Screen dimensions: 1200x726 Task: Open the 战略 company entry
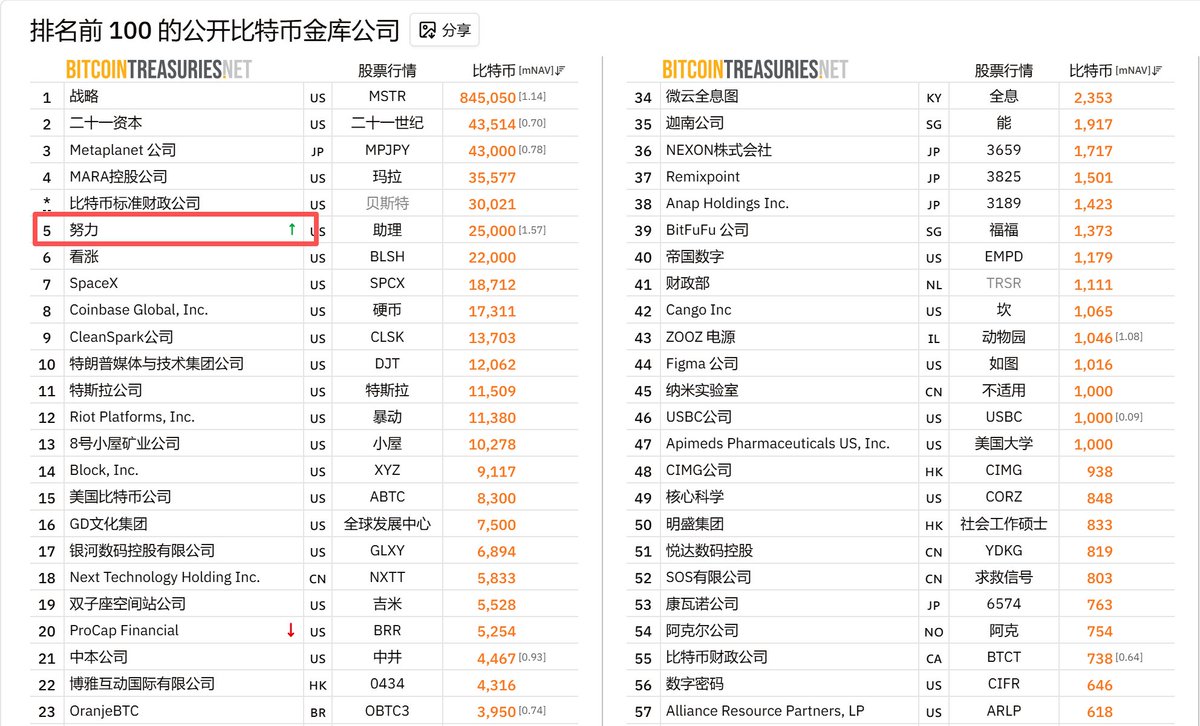[x=84, y=97]
